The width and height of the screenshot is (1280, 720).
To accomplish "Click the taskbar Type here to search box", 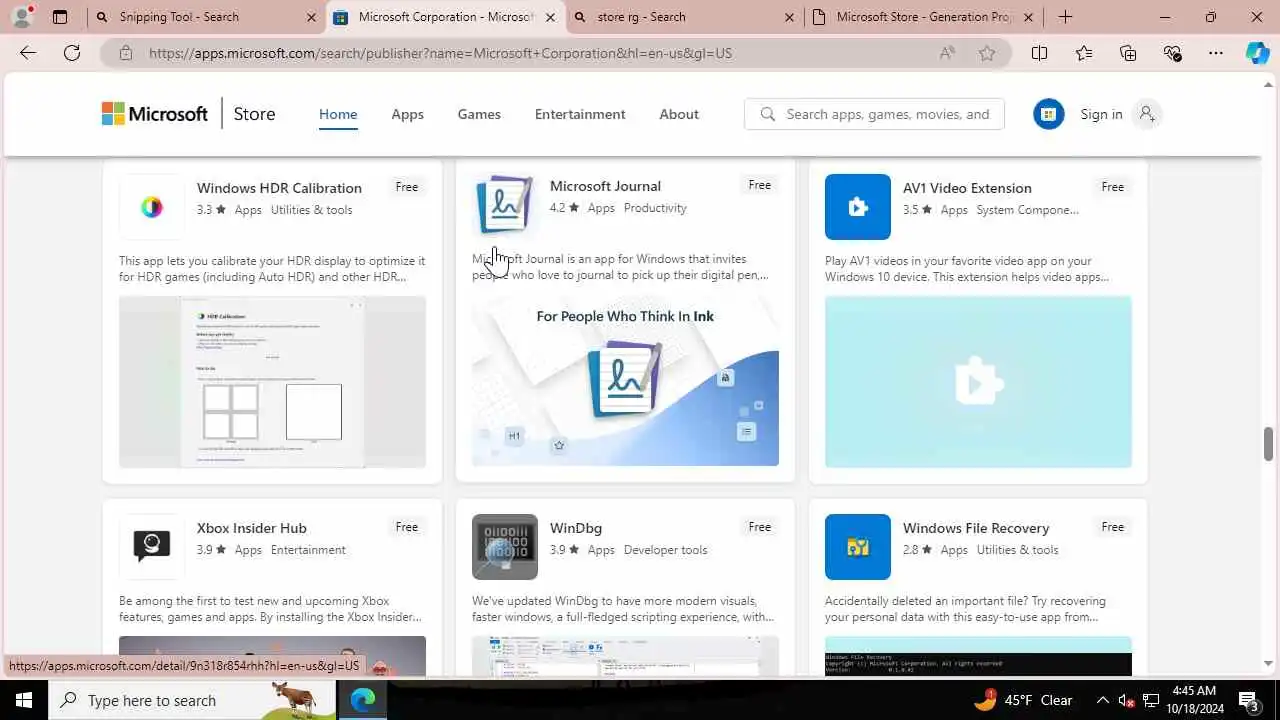I will click(192, 700).
